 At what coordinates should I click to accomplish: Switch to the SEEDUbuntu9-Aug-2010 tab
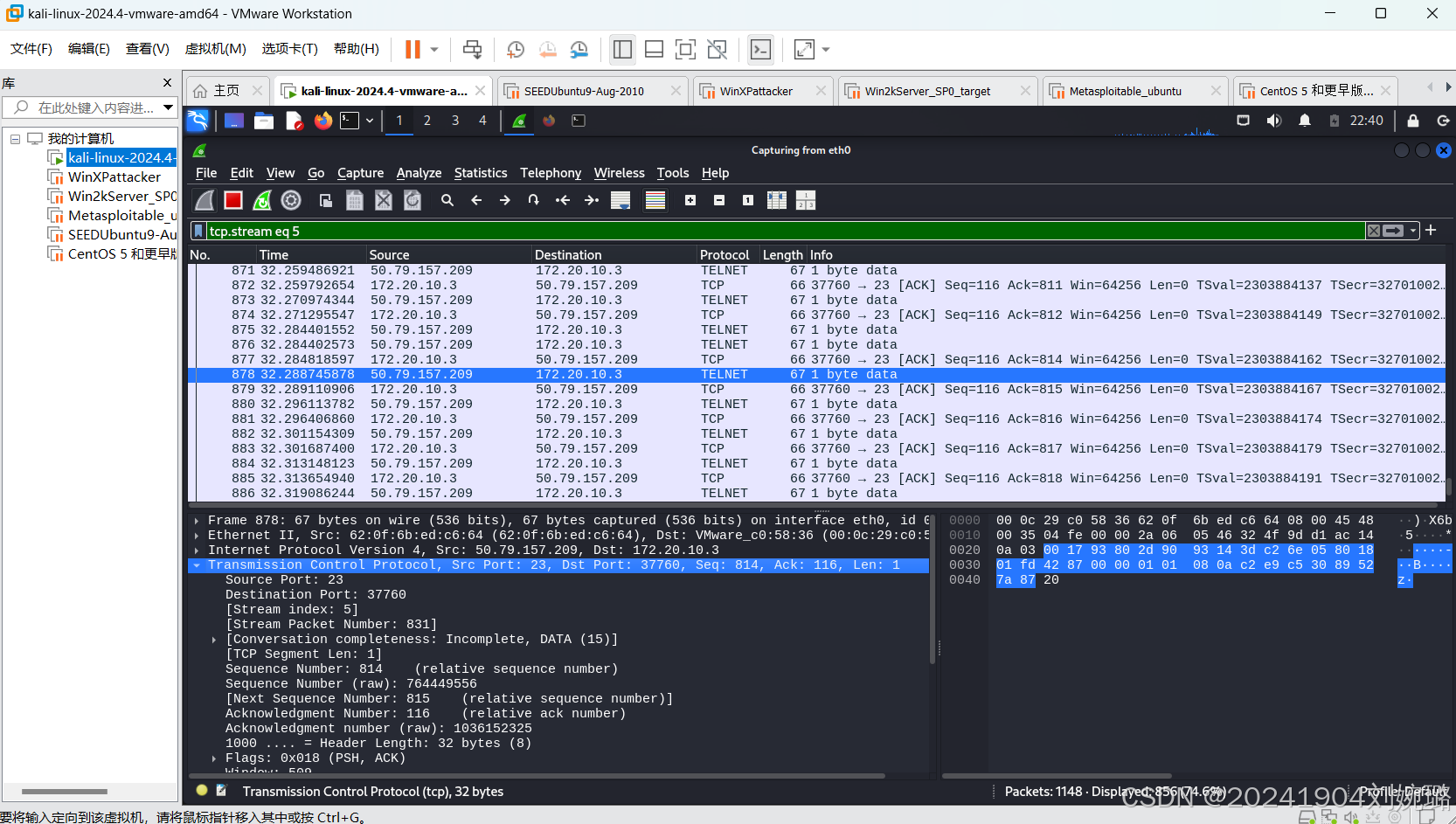584,91
